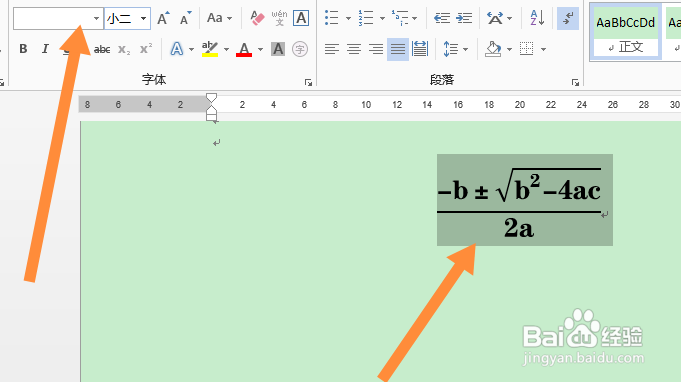
Task: Open numbering library dropdown arrow
Action: click(x=382, y=18)
